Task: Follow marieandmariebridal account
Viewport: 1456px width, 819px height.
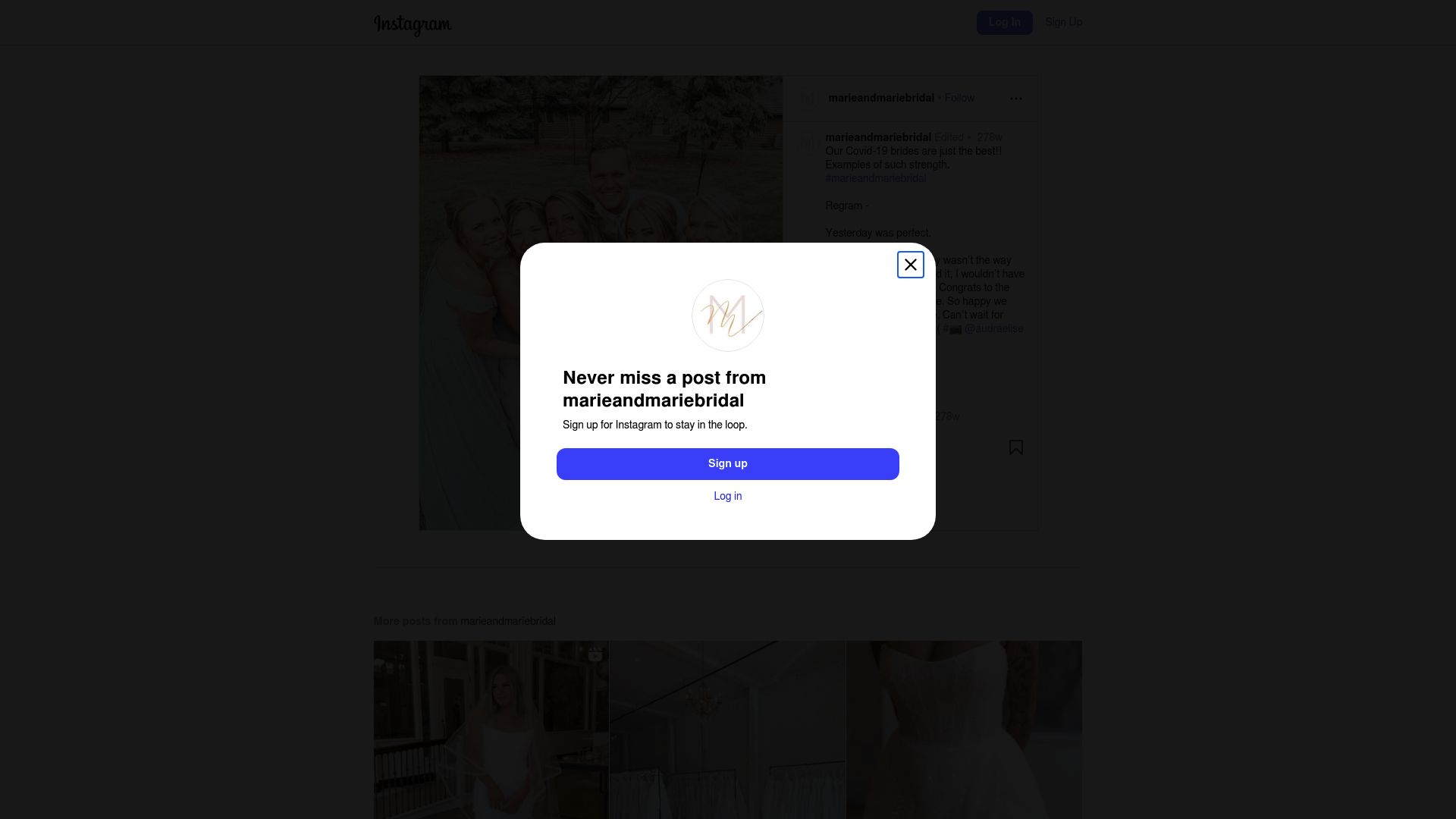Action: (959, 98)
